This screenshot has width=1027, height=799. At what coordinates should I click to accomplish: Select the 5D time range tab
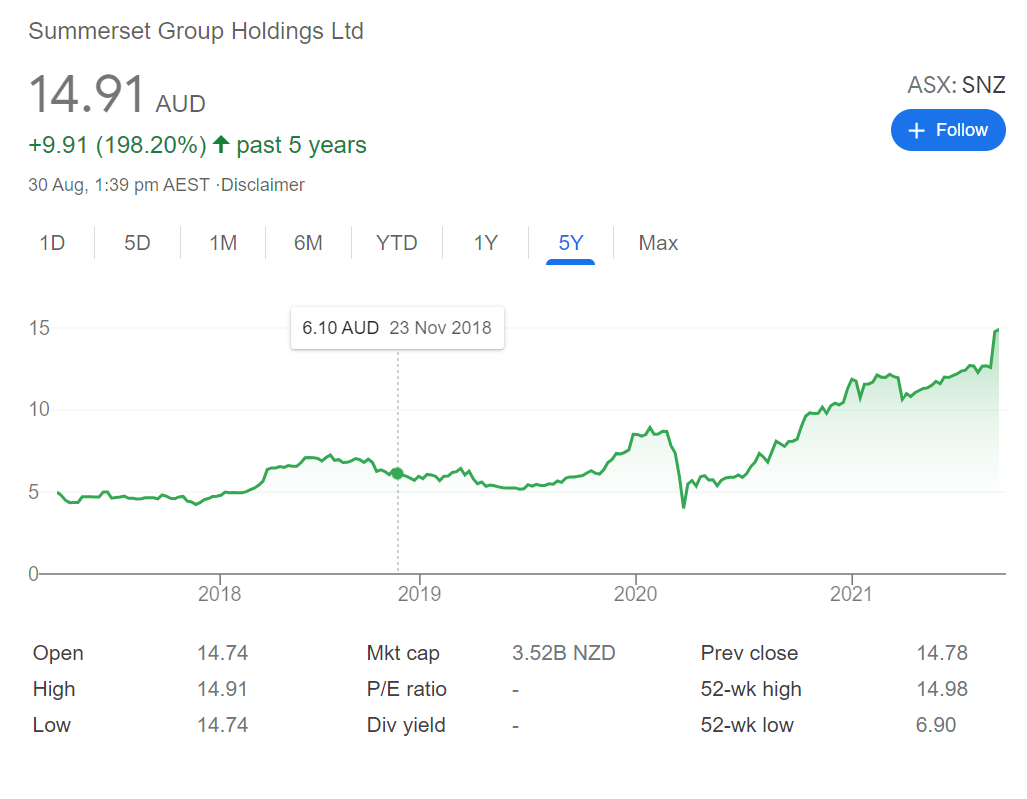(x=137, y=243)
